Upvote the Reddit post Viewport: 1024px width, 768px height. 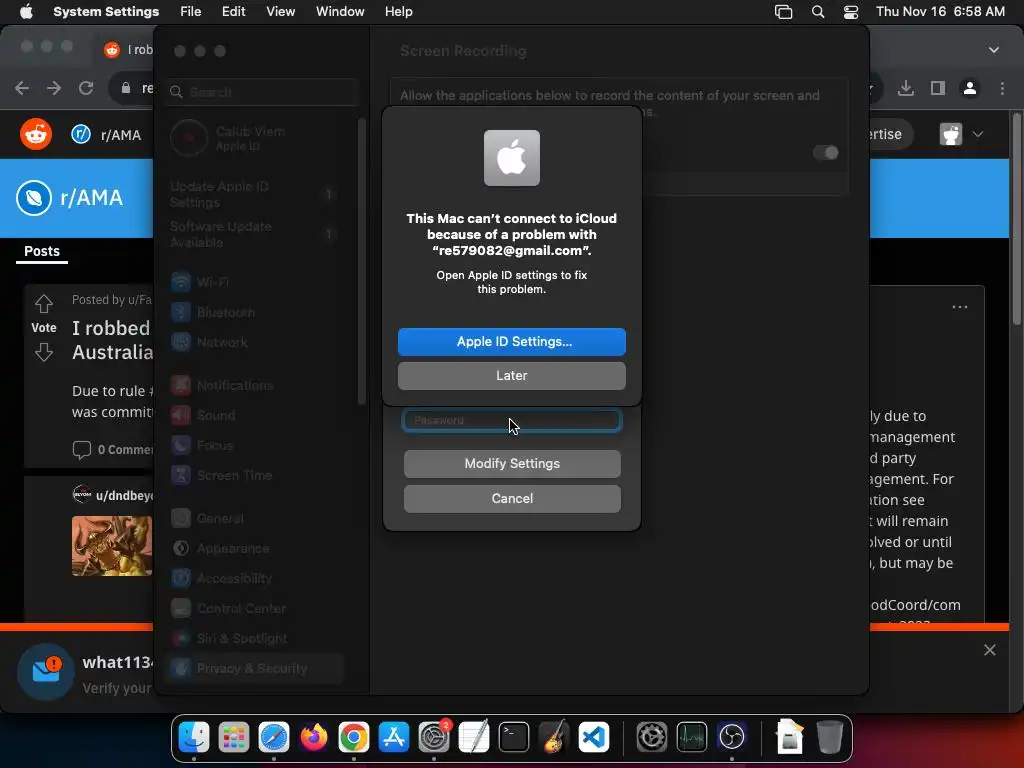(x=44, y=304)
